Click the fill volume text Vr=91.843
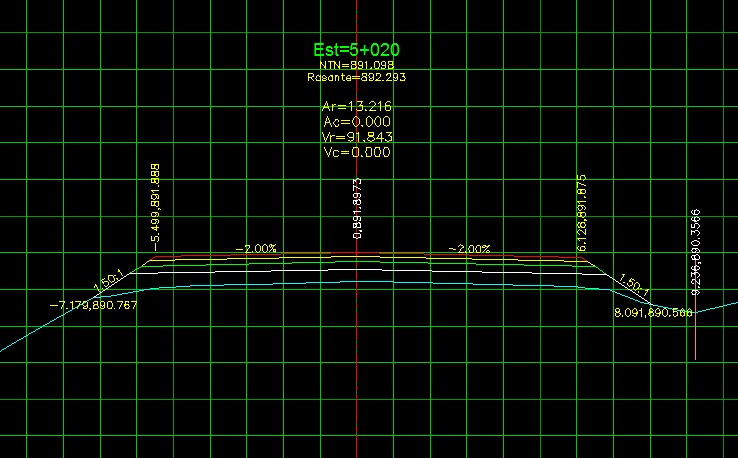Viewport: 738px width, 458px height. (357, 137)
